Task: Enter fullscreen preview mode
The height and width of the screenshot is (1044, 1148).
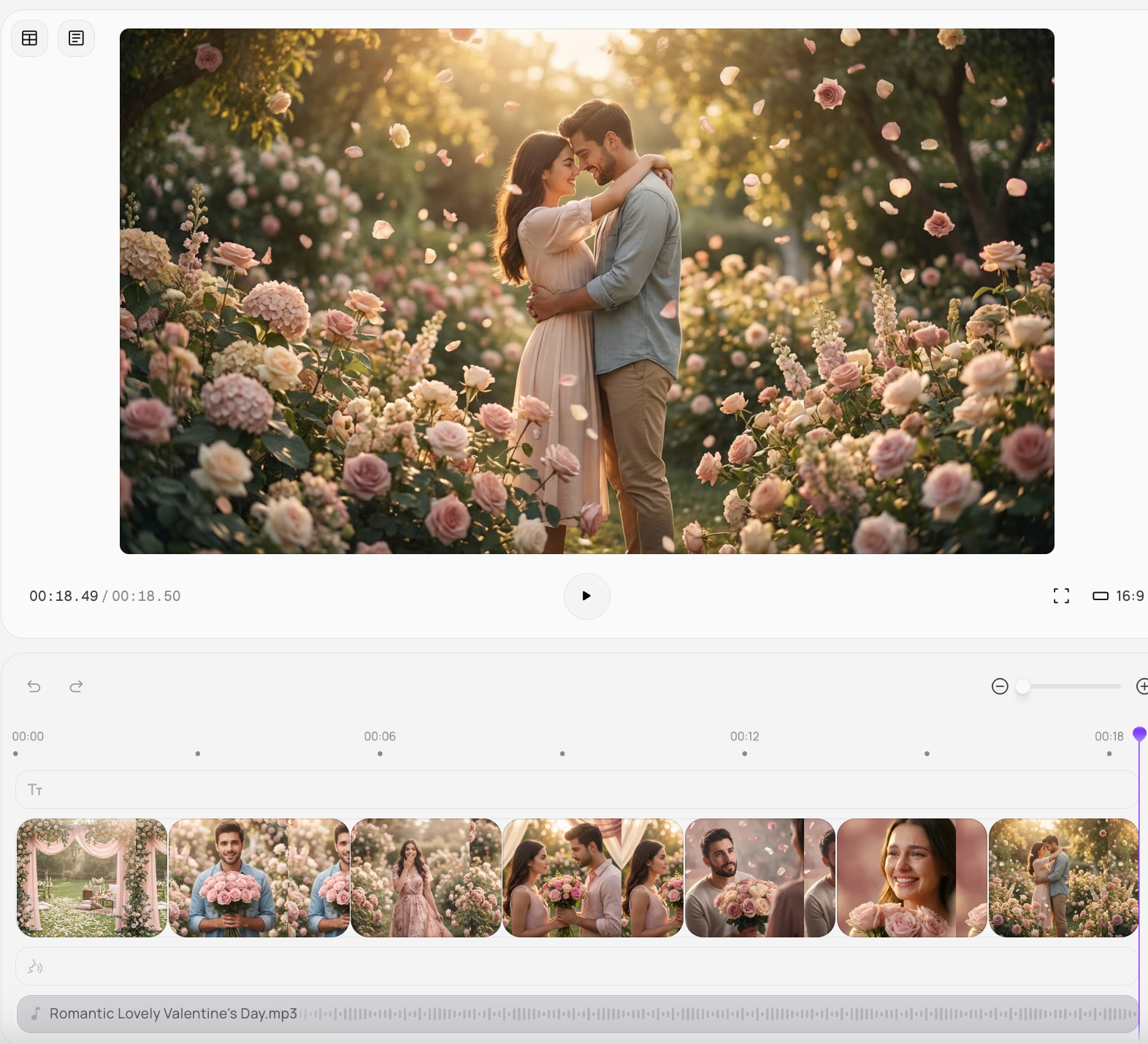Action: 1061,596
